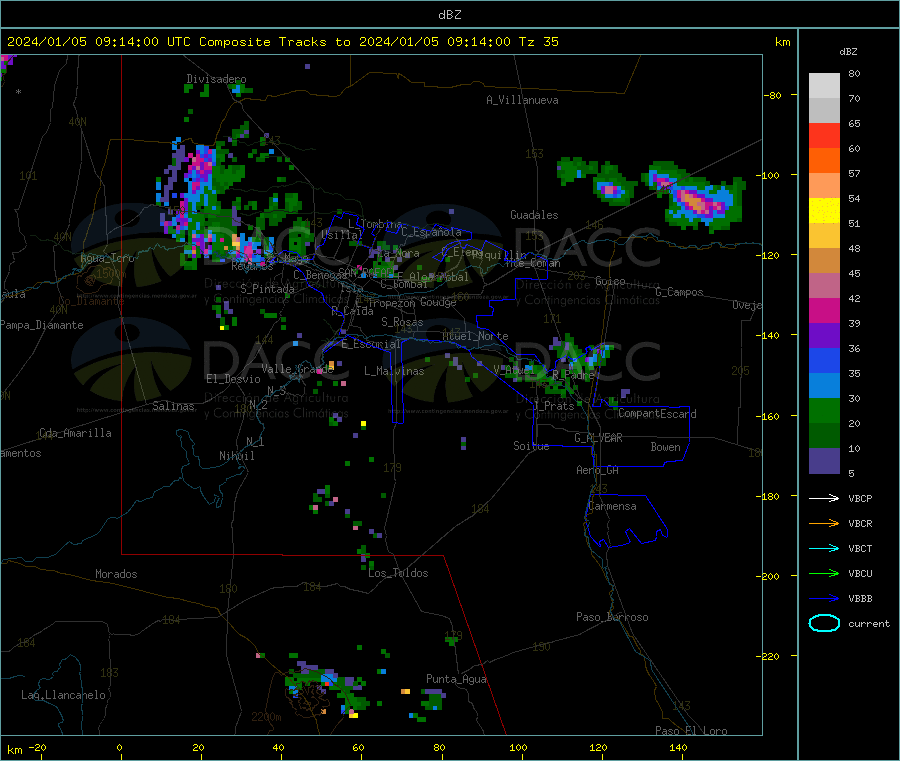Click the '-220' tick on the right km axis
Screen dimensions: 900x761
pos(770,656)
